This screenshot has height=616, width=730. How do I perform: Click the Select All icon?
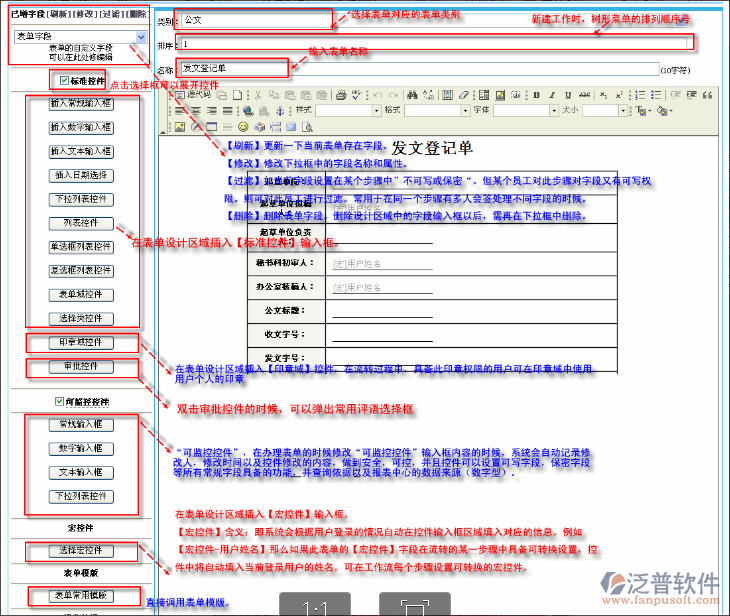[x=447, y=95]
